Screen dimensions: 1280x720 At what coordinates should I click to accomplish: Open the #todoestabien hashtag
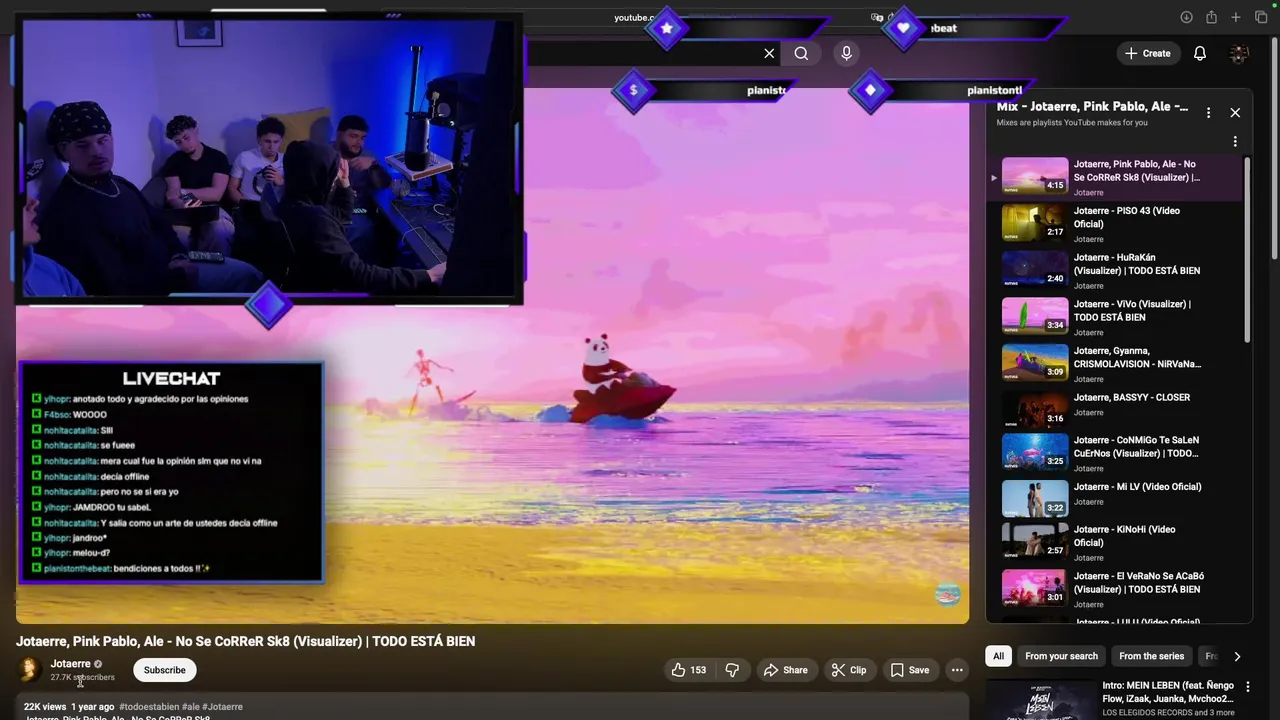click(x=148, y=707)
